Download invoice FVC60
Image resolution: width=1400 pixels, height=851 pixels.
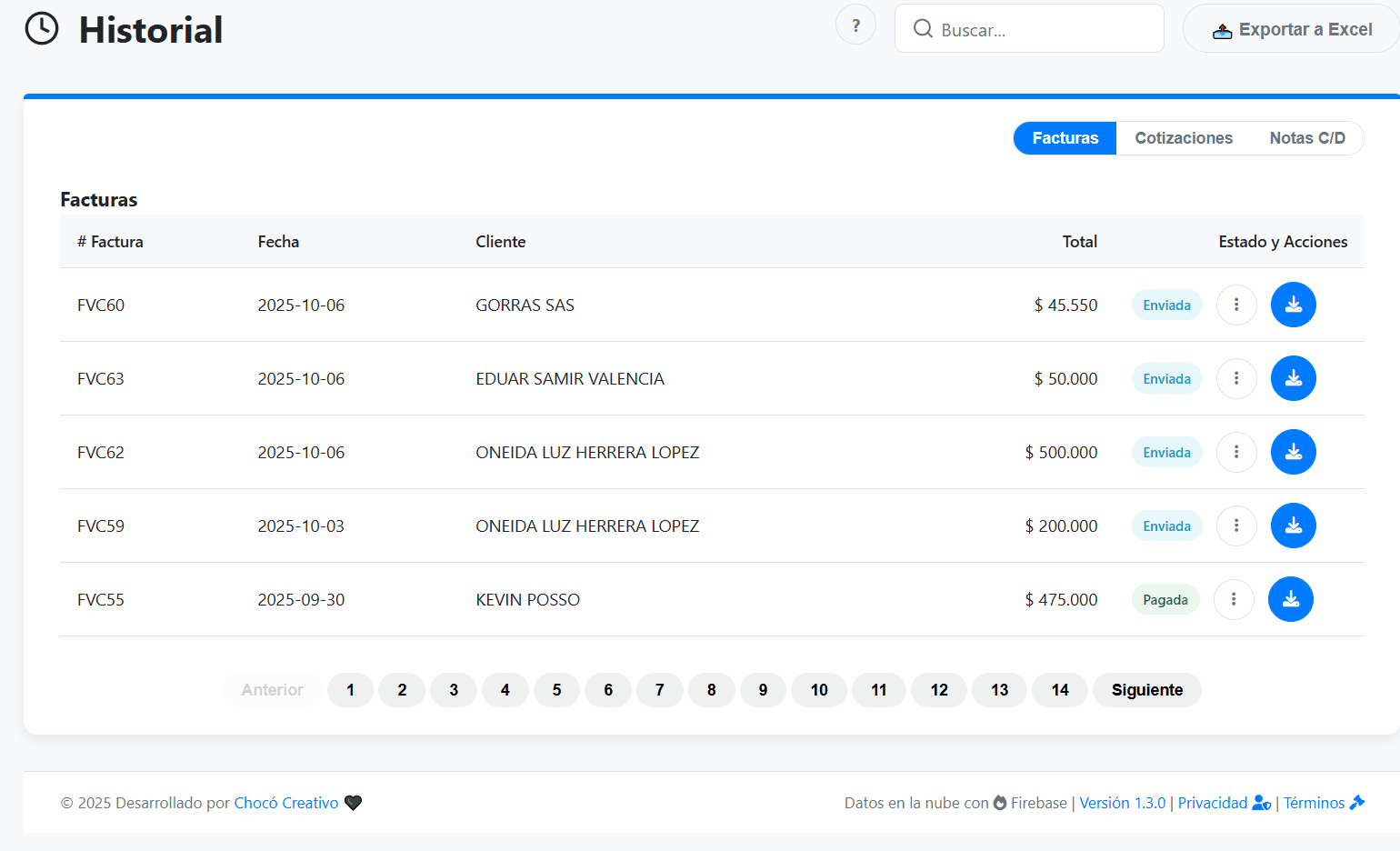(1293, 305)
